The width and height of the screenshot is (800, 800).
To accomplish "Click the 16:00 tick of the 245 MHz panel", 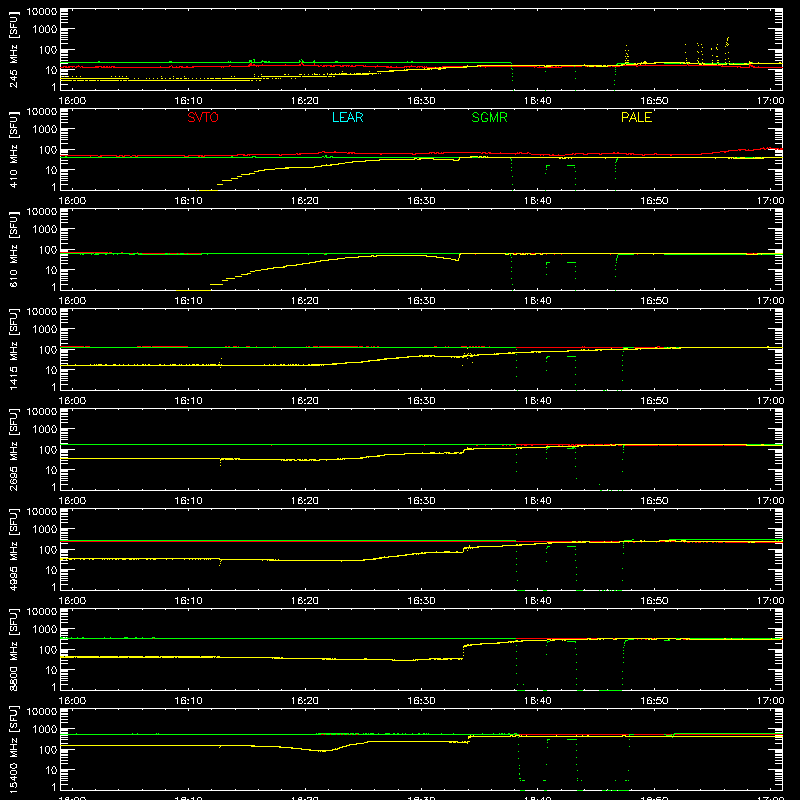I will point(72,101).
